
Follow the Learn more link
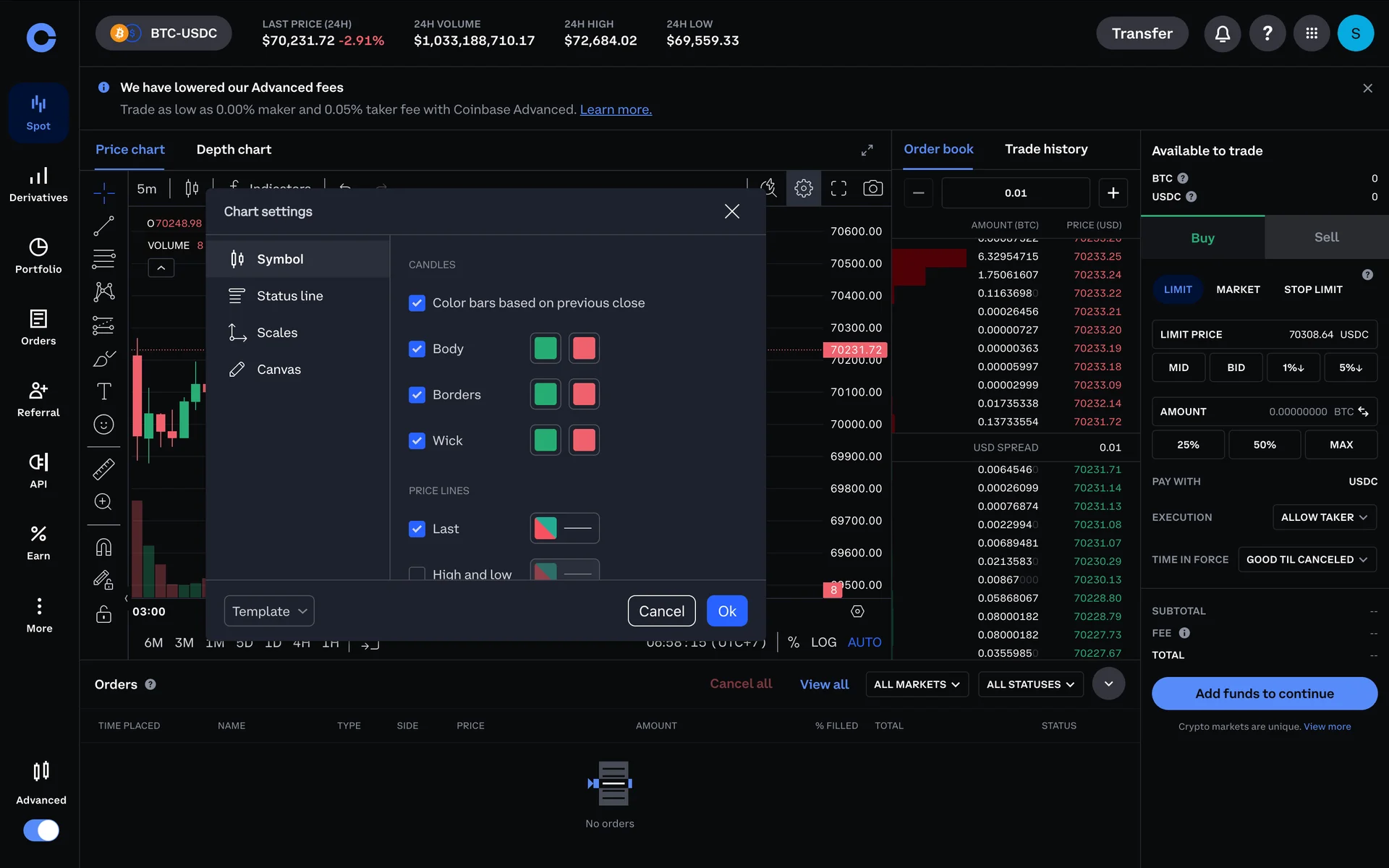pos(616,109)
